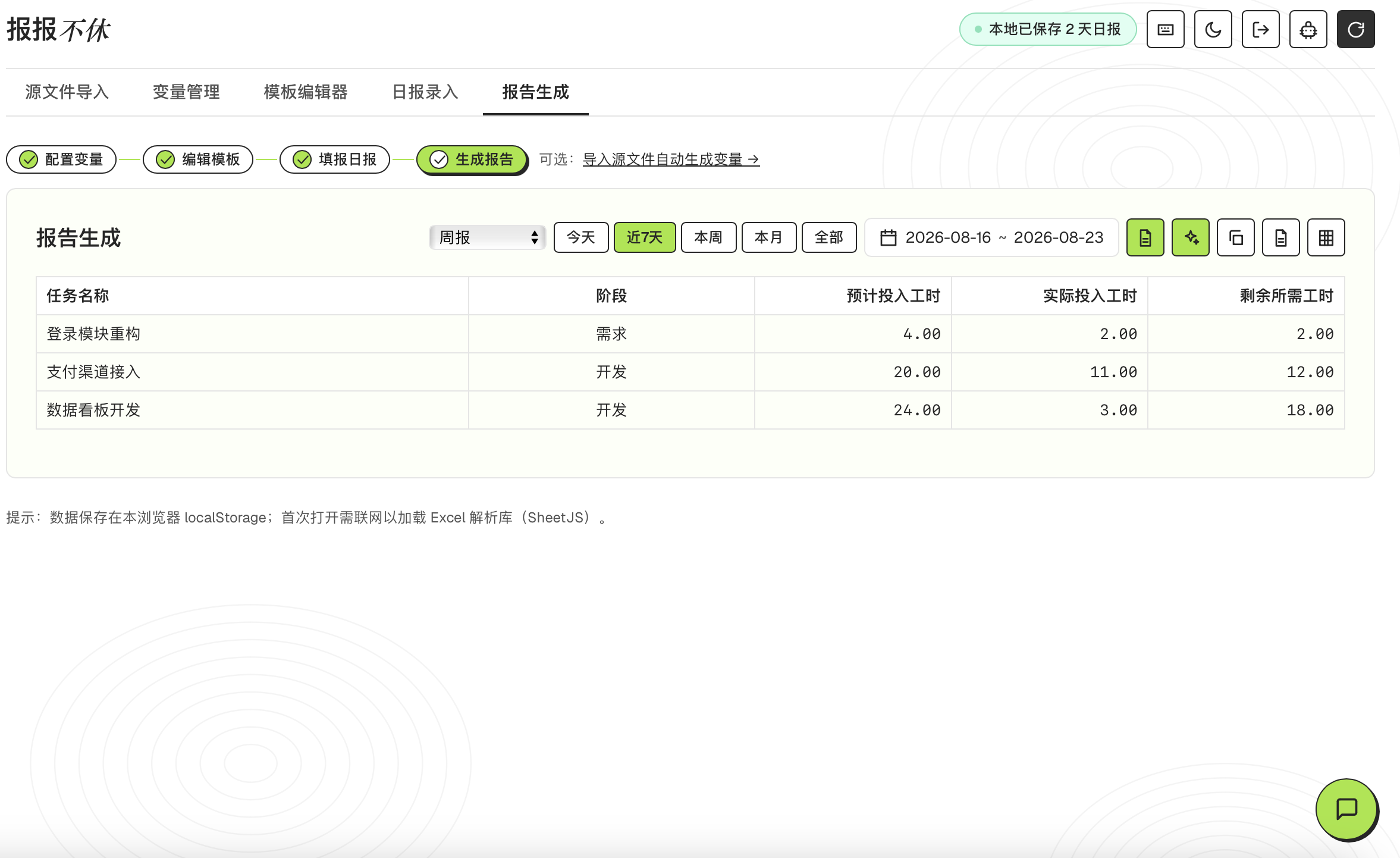
Task: Click the 12.00 remaining hours cell
Action: pyautogui.click(x=1246, y=372)
